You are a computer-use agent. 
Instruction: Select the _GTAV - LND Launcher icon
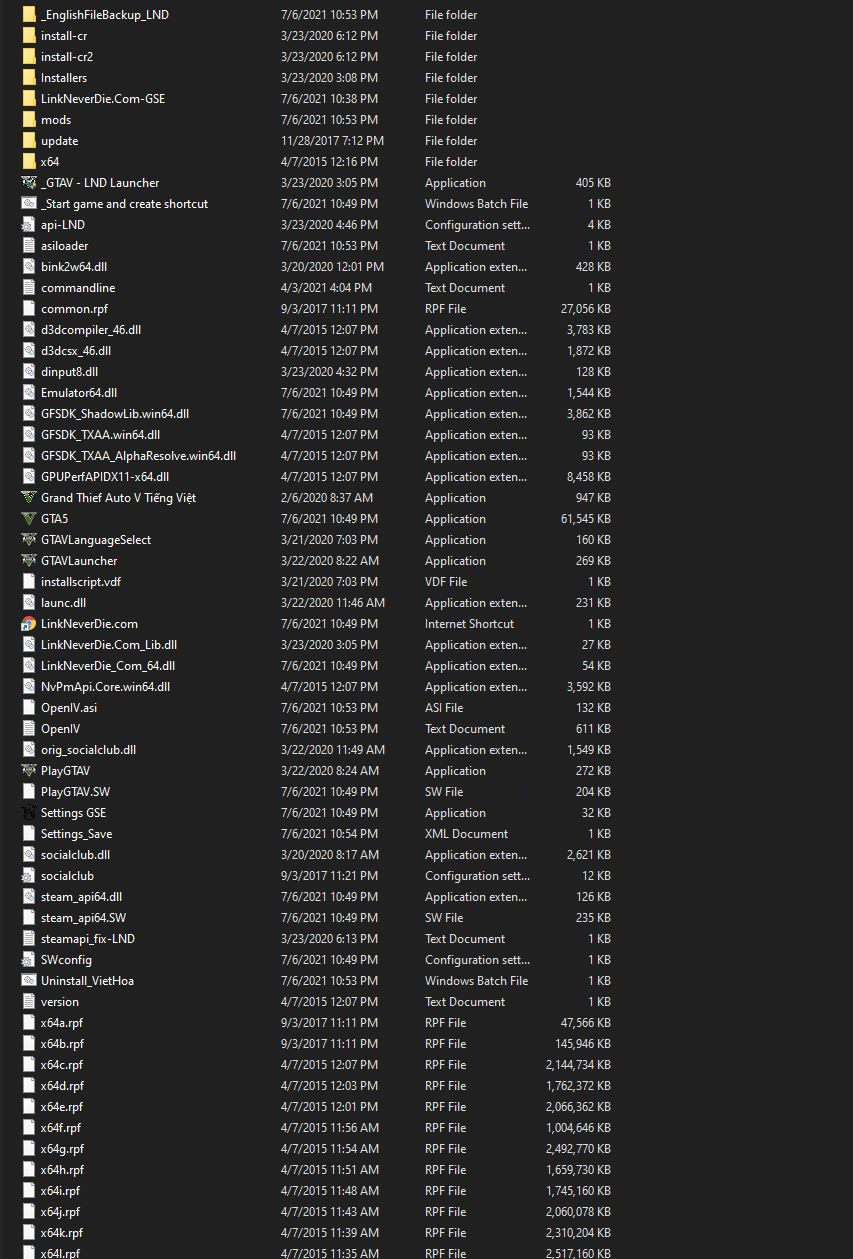click(29, 182)
